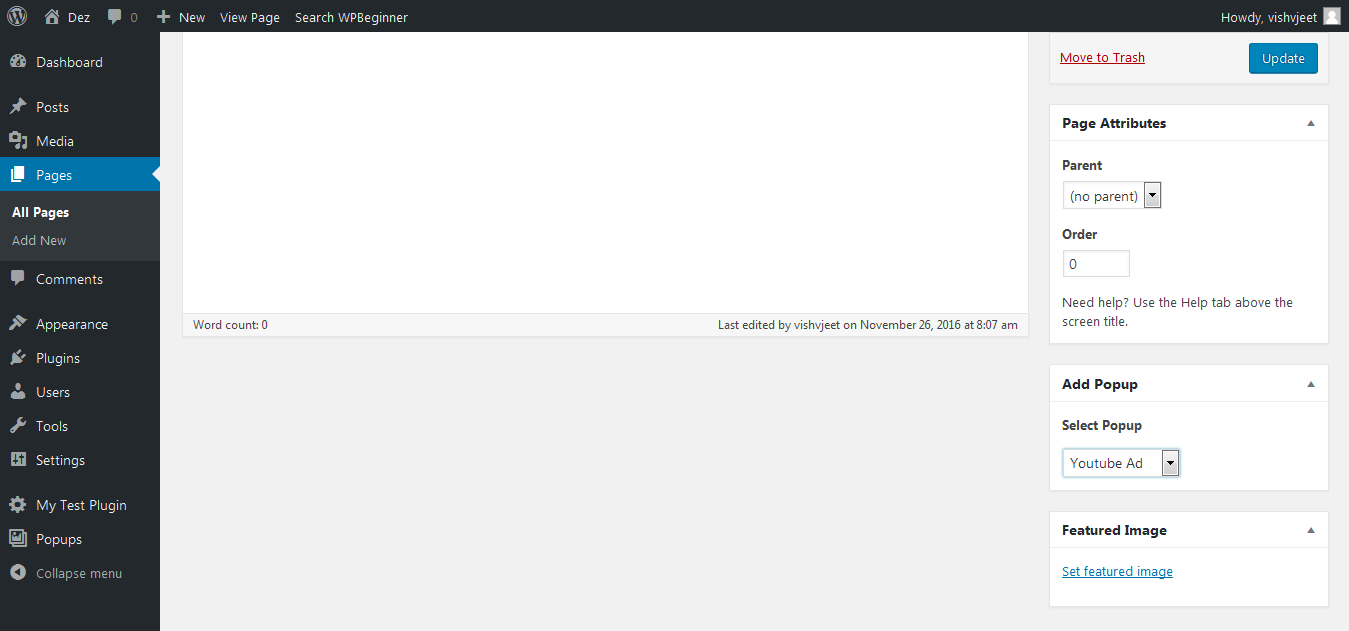Click the home icon beside Dez
The width and height of the screenshot is (1349, 631).
[52, 16]
